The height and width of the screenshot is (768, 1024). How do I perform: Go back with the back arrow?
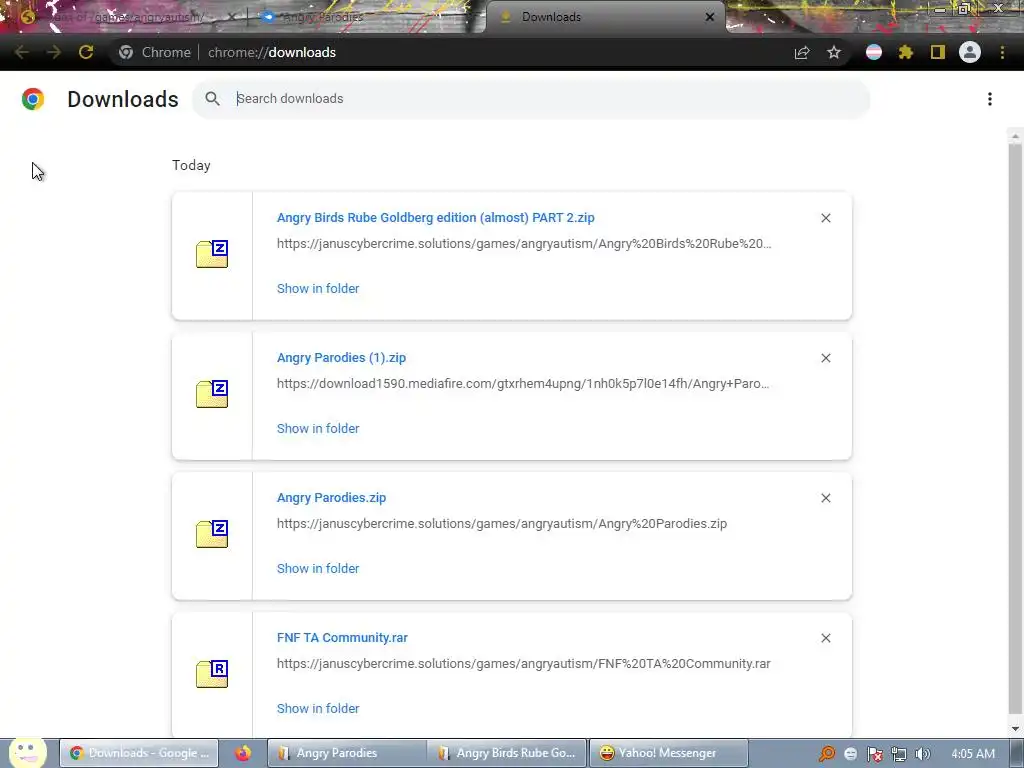(22, 52)
